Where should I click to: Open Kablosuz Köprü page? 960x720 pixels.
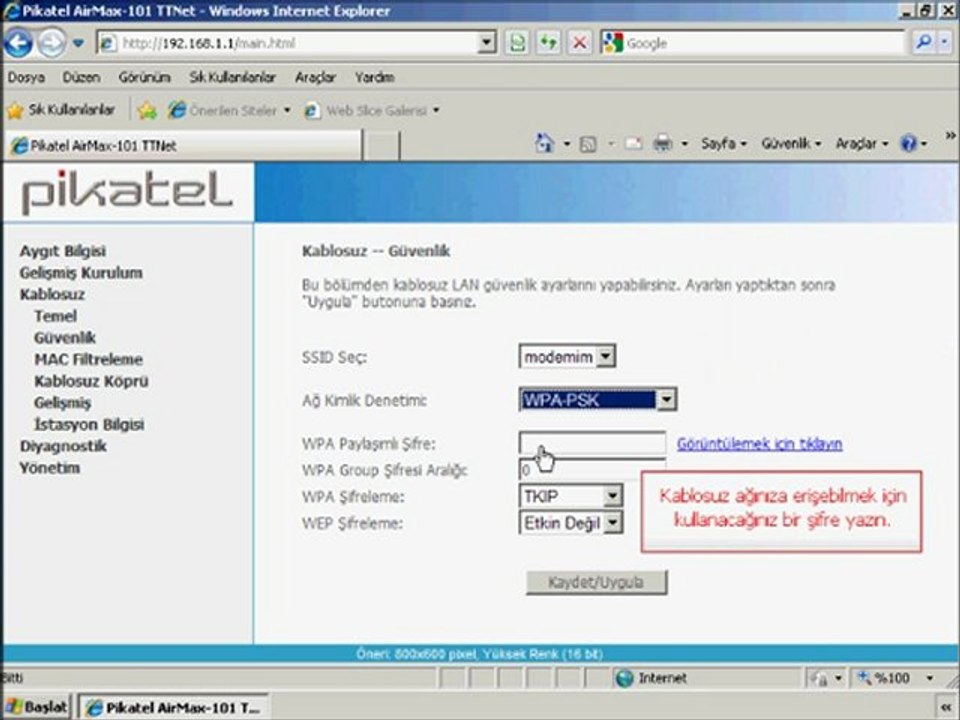click(x=91, y=381)
